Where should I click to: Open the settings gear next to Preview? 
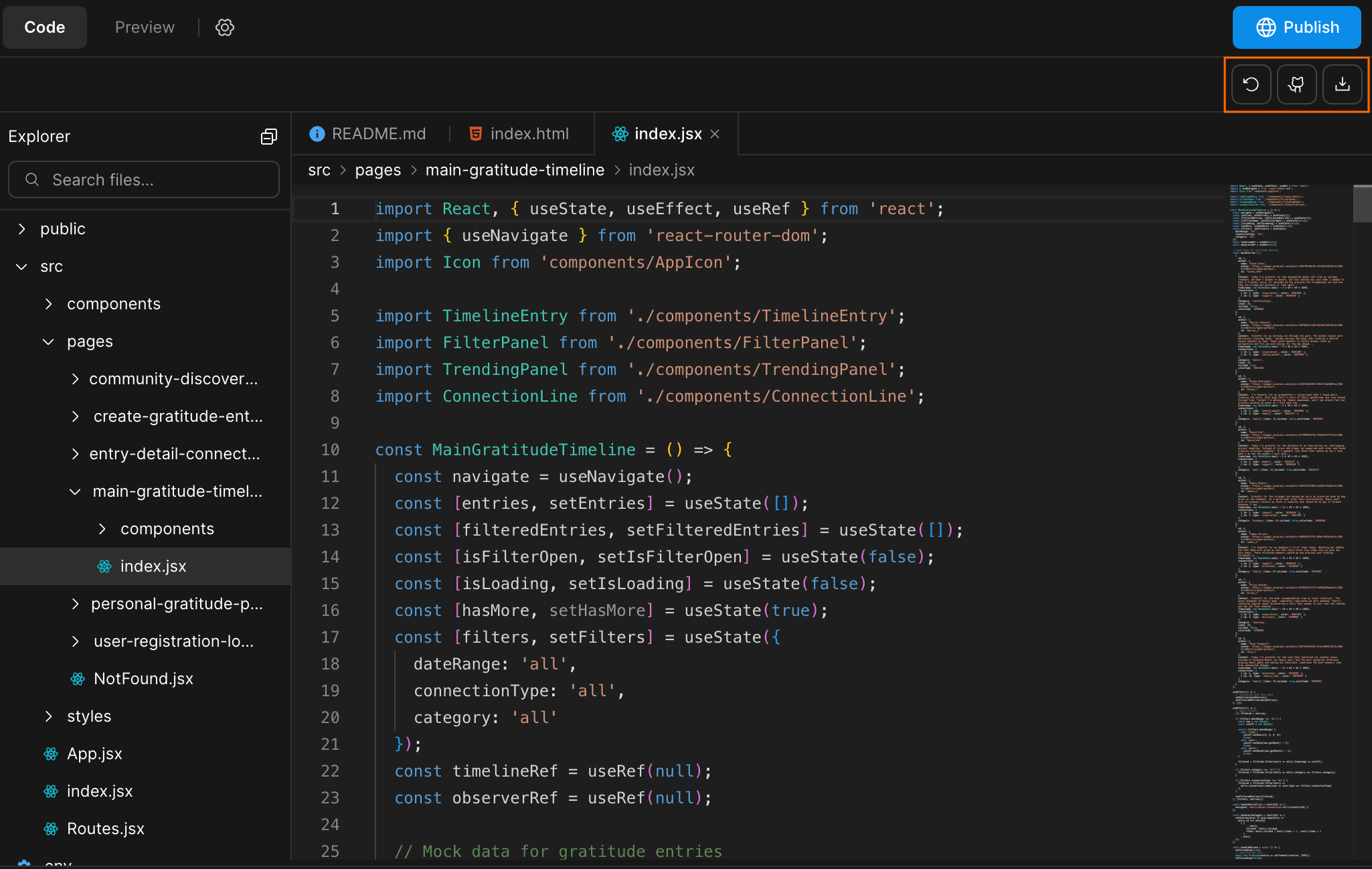[x=224, y=27]
